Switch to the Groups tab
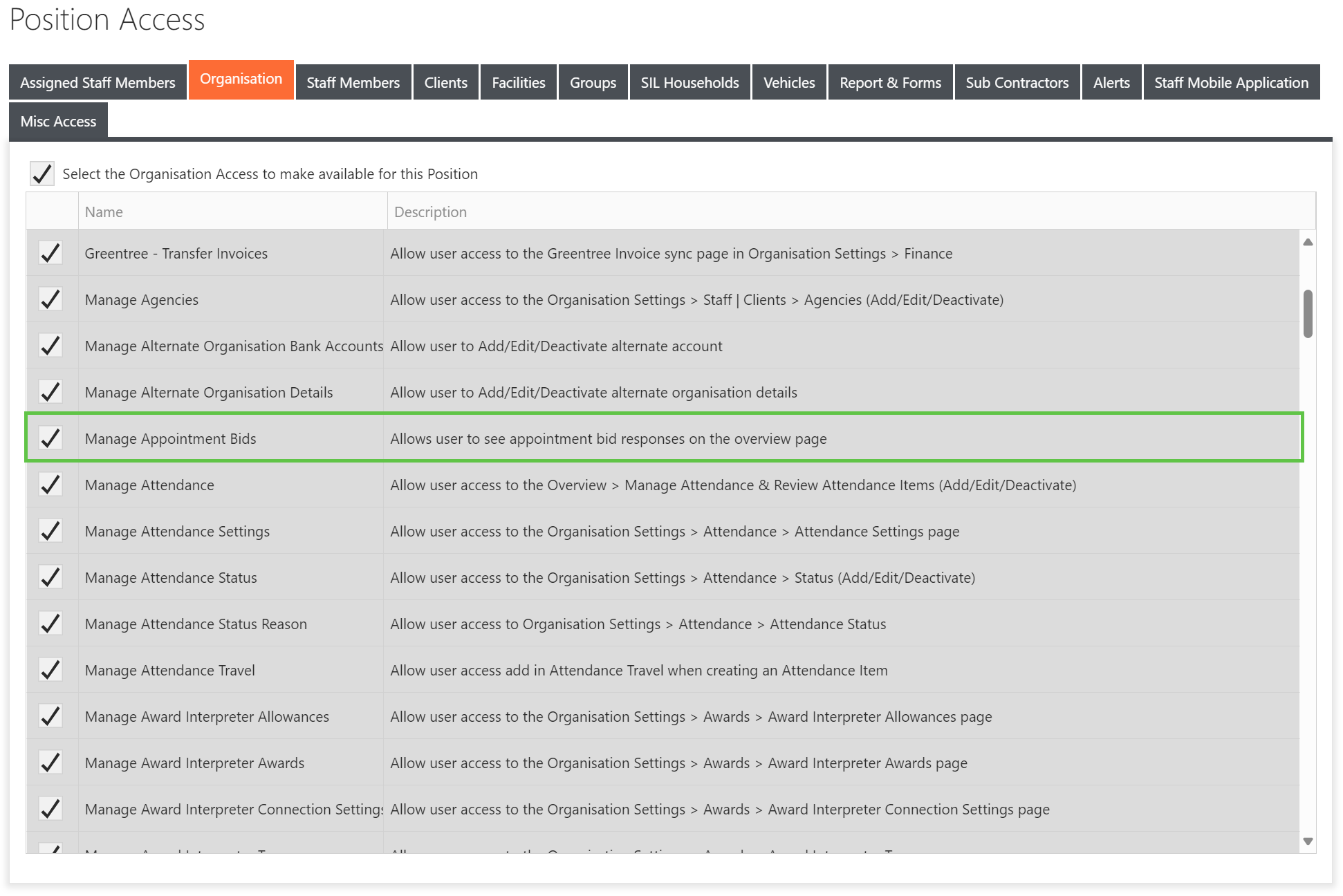1343x896 pixels. click(x=593, y=82)
